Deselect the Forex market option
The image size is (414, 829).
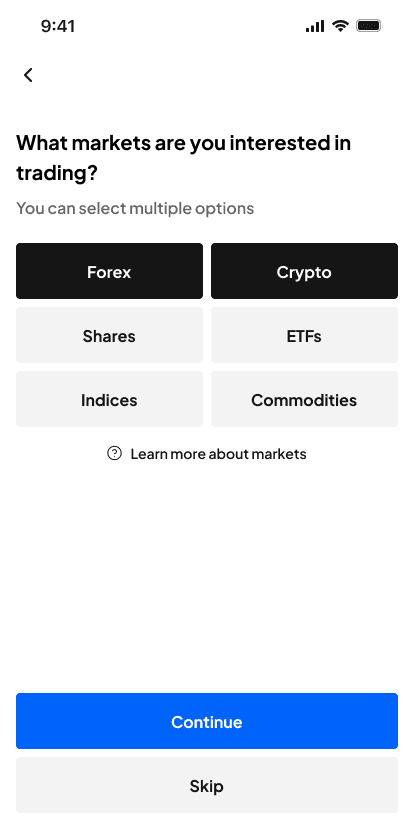[109, 271]
